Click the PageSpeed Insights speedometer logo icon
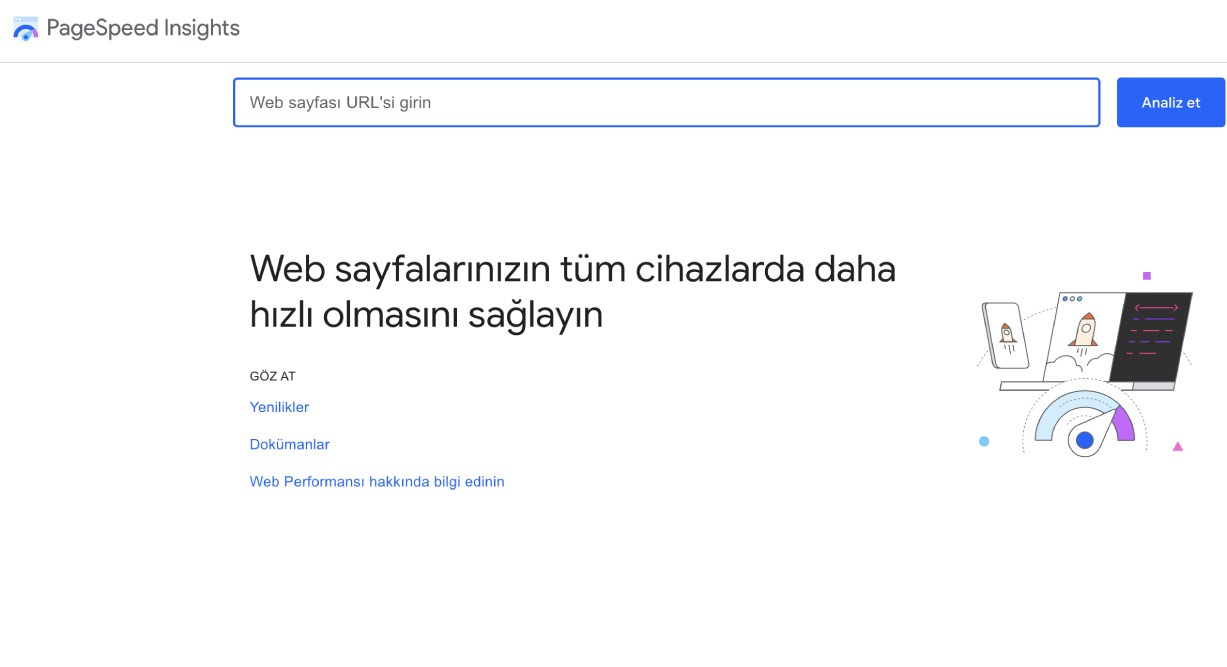Image resolution: width=1227 pixels, height=667 pixels. click(25, 30)
